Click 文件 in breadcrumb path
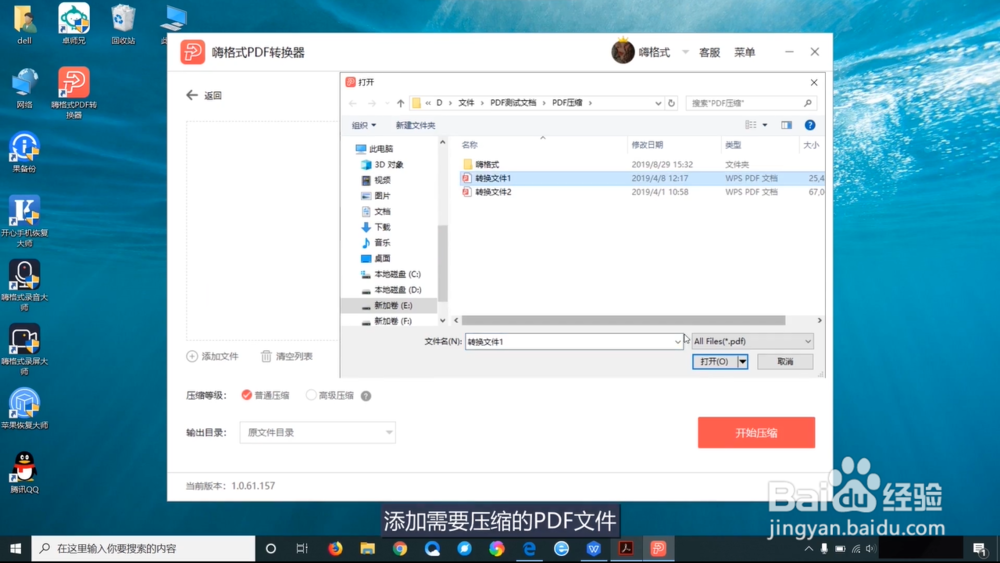Image resolution: width=1000 pixels, height=563 pixels. tap(466, 103)
